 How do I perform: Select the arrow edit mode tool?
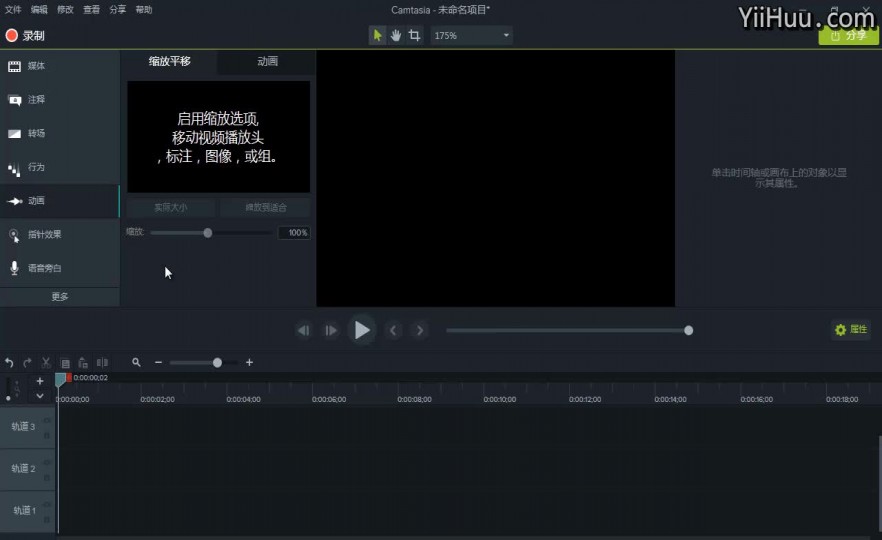(x=377, y=35)
